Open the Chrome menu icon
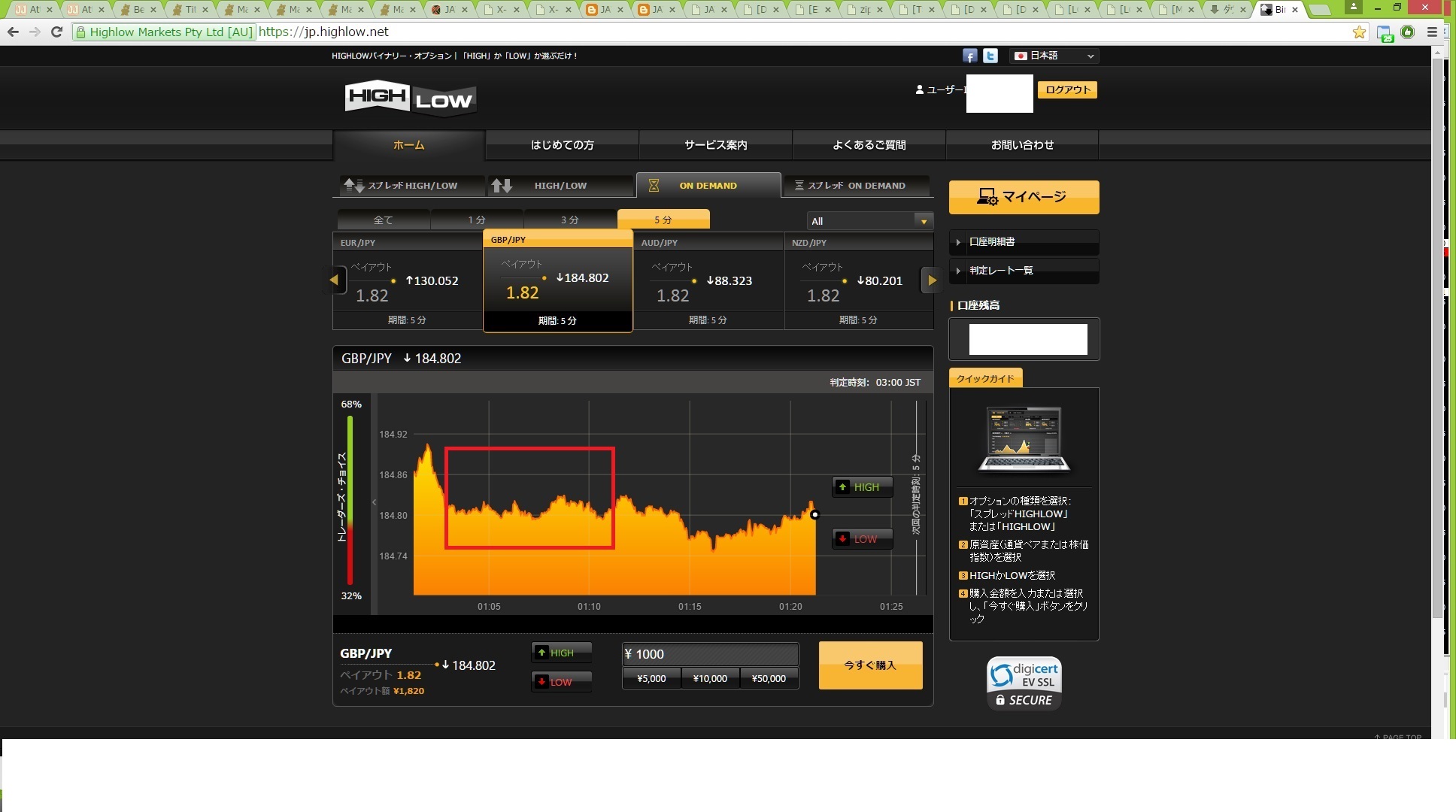This screenshot has width=1456, height=812. coord(1432,32)
